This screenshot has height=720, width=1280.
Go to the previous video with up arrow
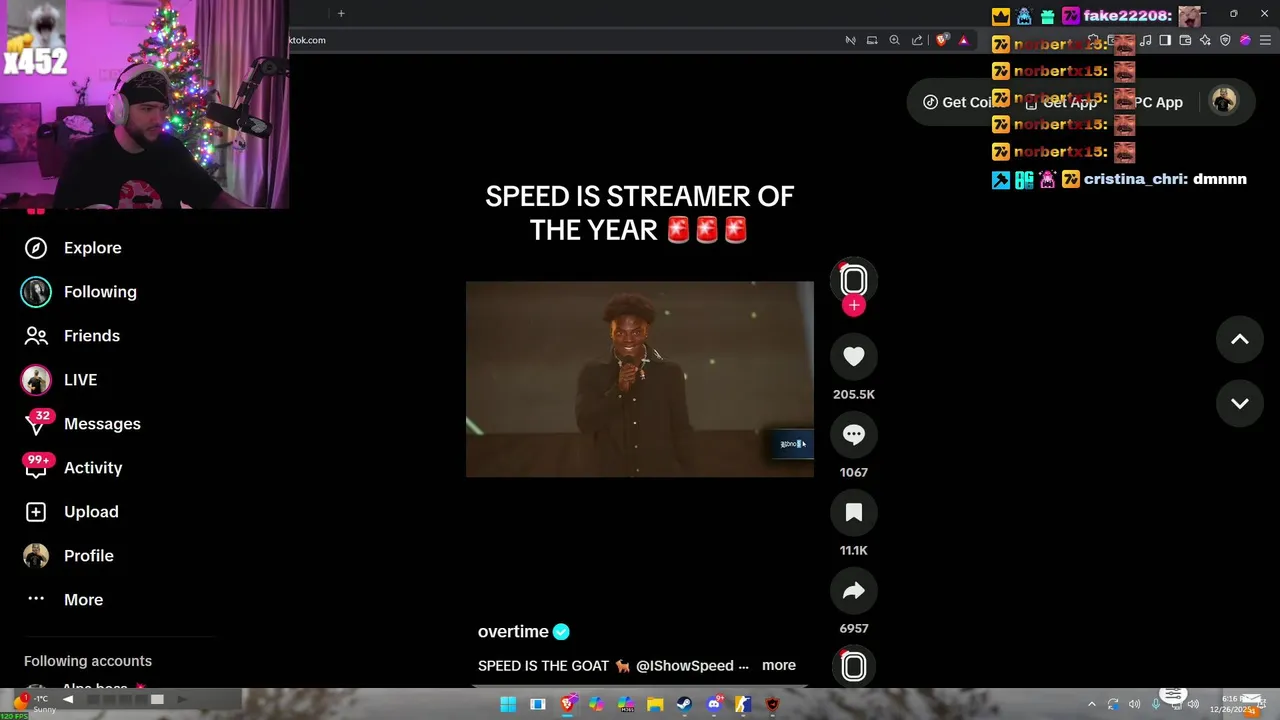(x=1240, y=340)
